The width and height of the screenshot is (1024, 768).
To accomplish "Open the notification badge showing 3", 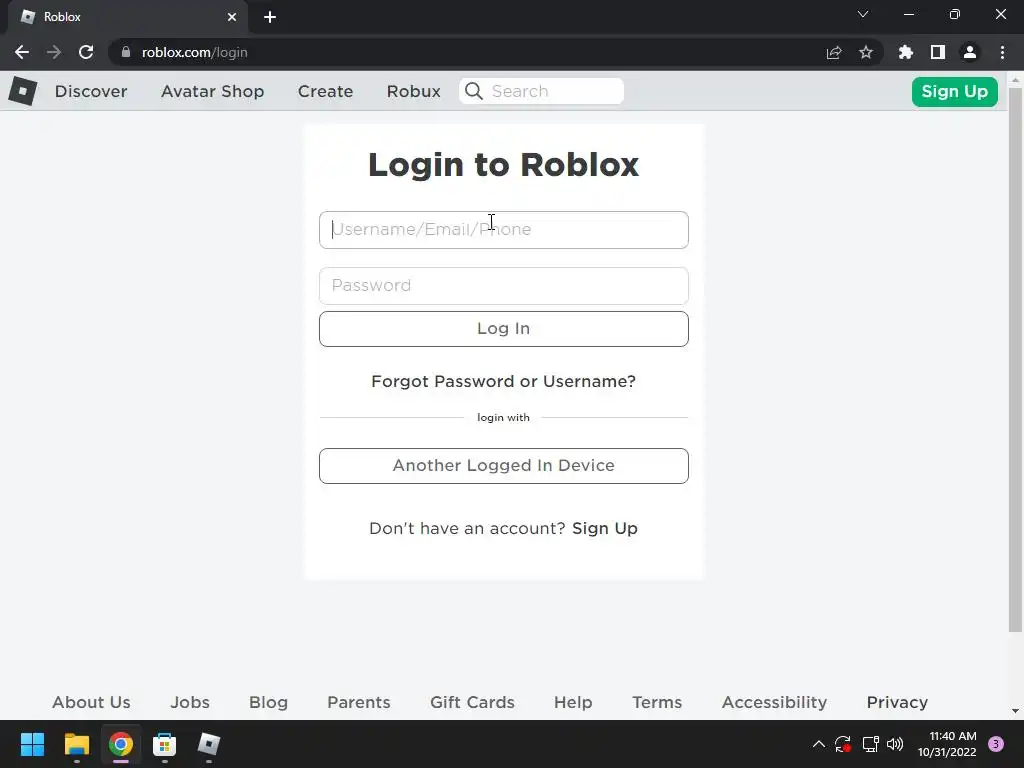I will [x=996, y=744].
